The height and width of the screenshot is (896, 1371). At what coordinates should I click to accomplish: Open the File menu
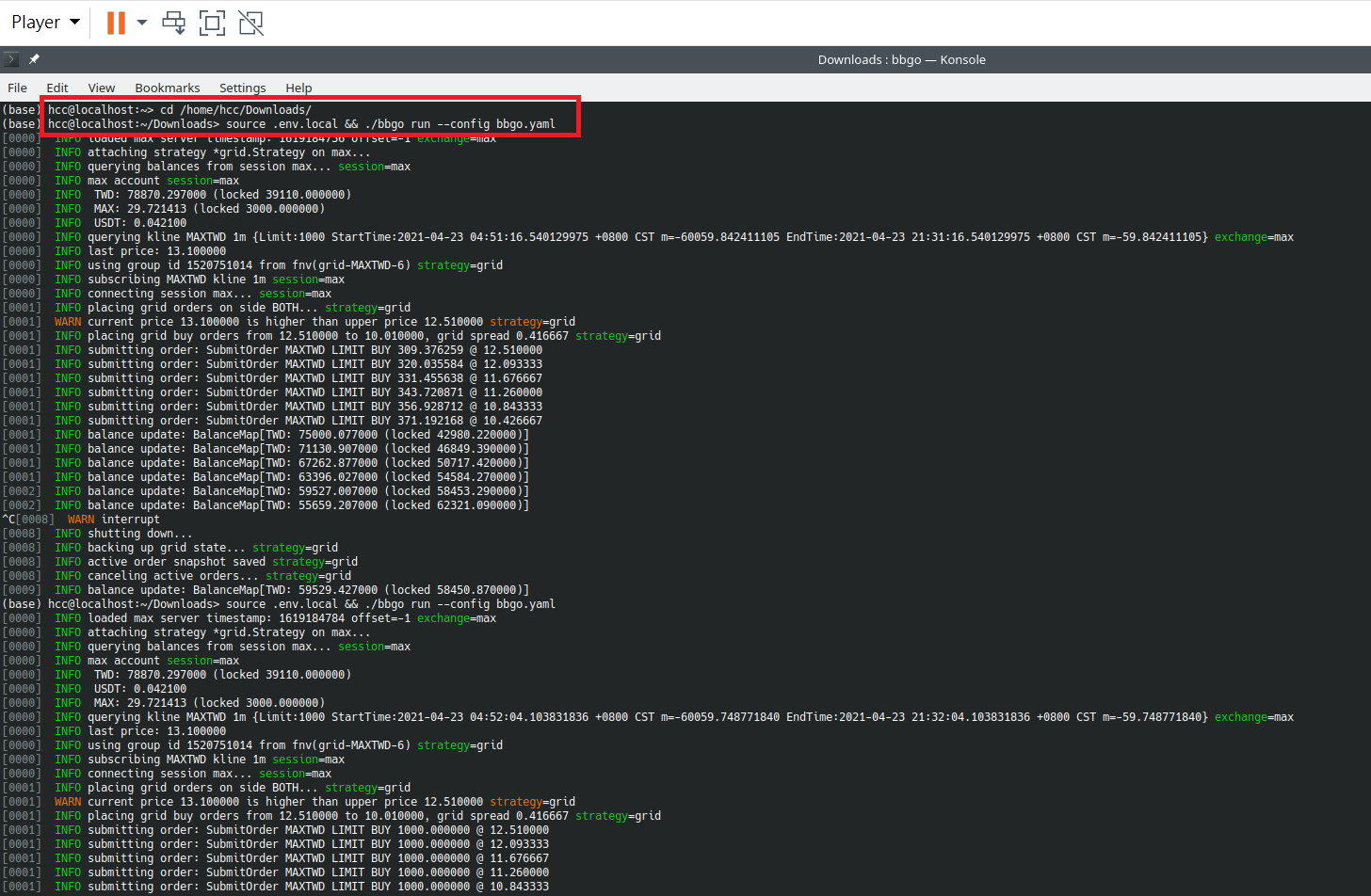(x=17, y=88)
